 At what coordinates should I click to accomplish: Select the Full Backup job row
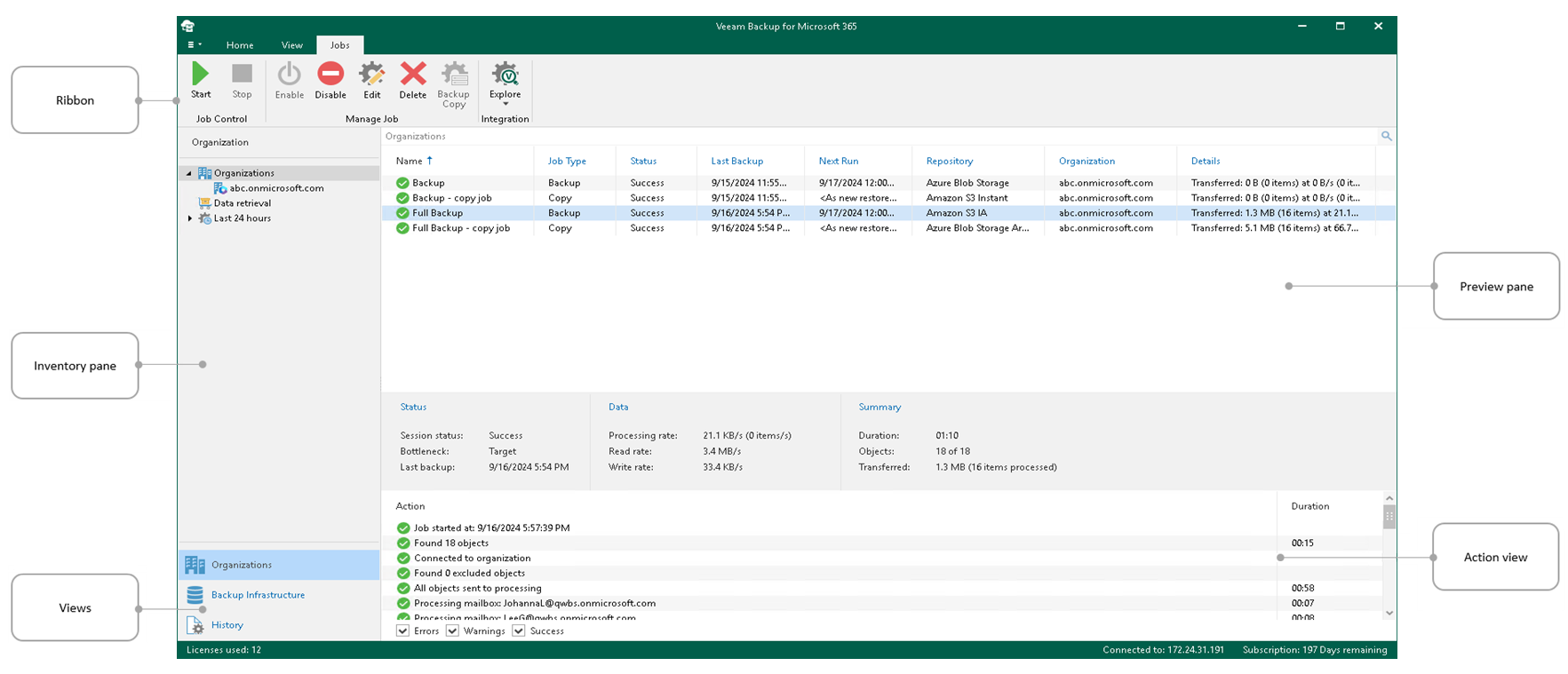click(x=888, y=213)
